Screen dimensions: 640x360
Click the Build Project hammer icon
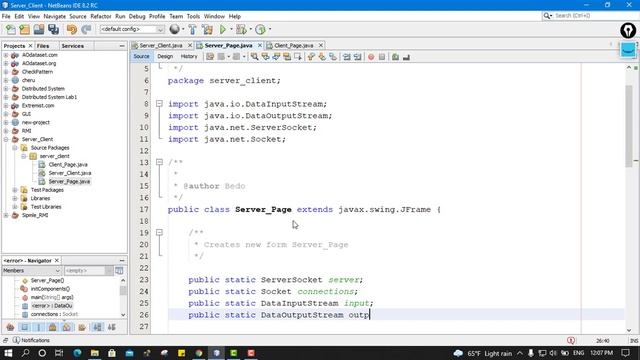click(x=193, y=29)
